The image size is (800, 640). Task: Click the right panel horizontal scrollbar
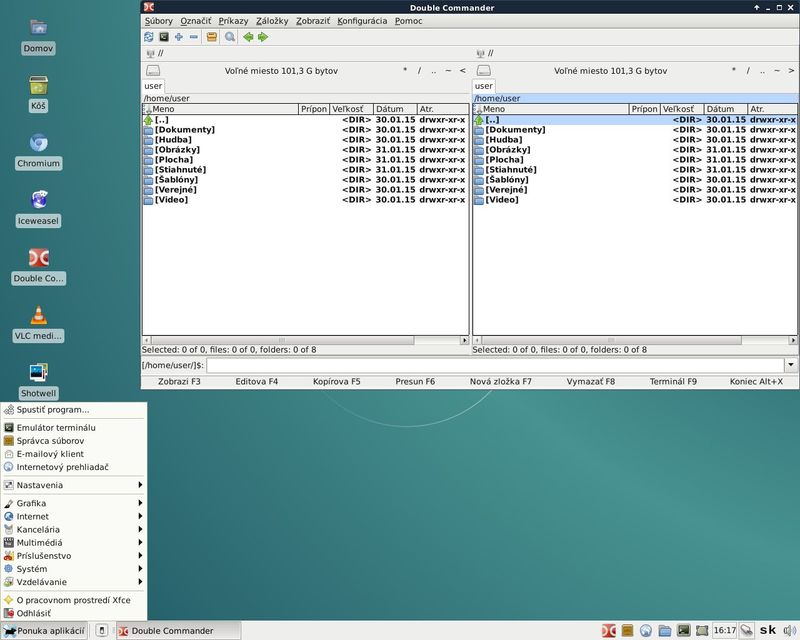pyautogui.click(x=635, y=340)
